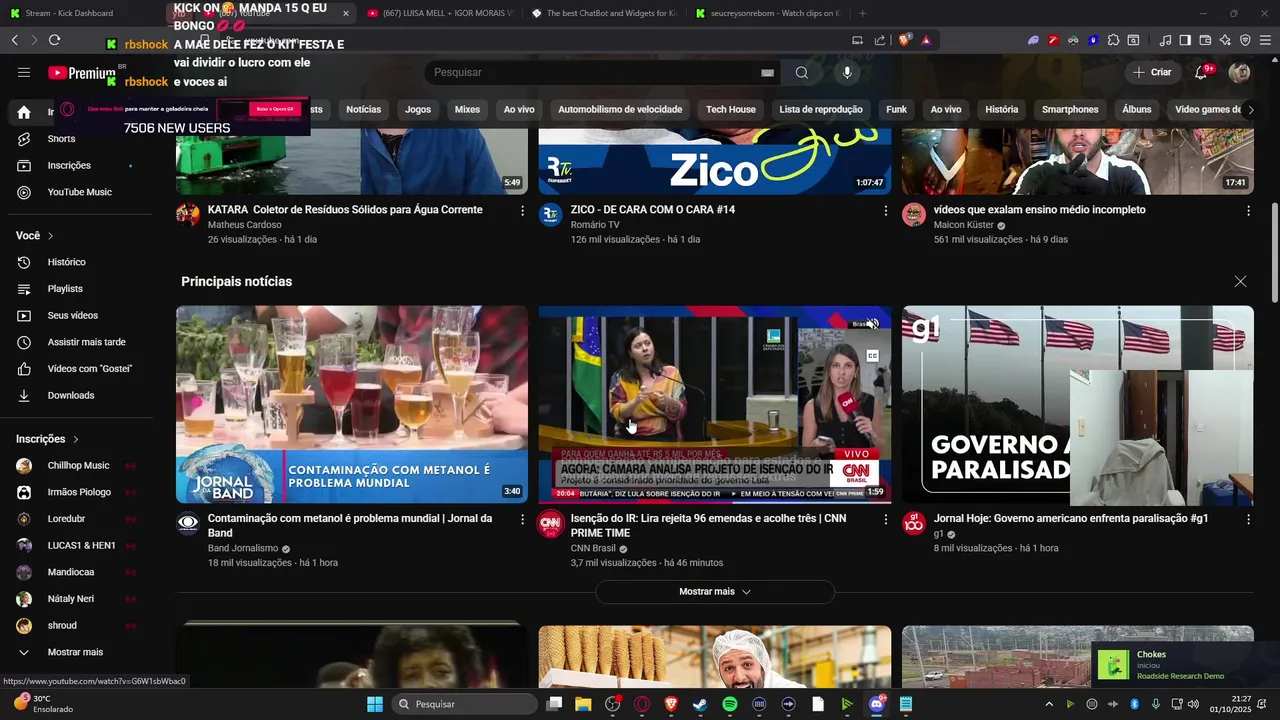
Task: Click the Windows Start button
Action: point(375,704)
